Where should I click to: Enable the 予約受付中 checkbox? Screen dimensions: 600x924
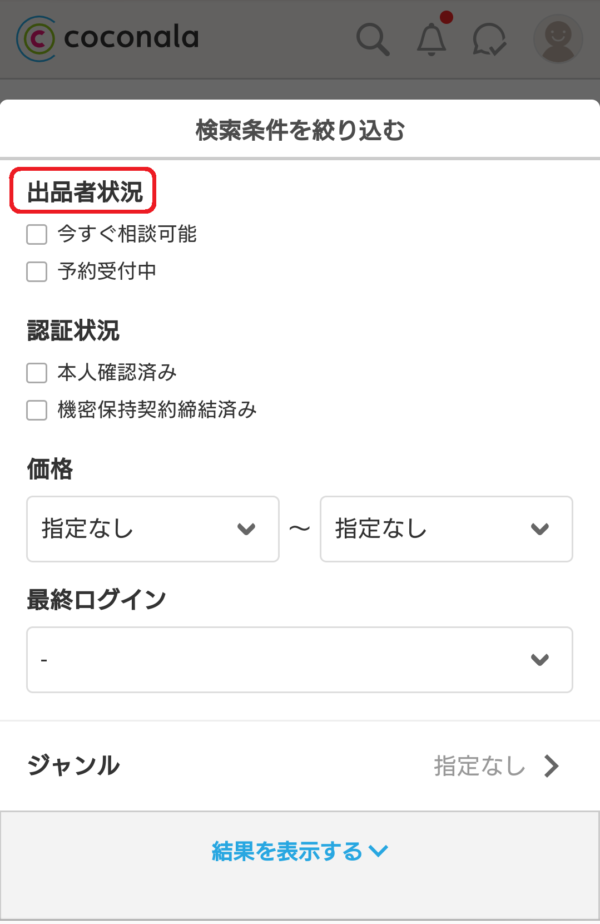point(37,271)
